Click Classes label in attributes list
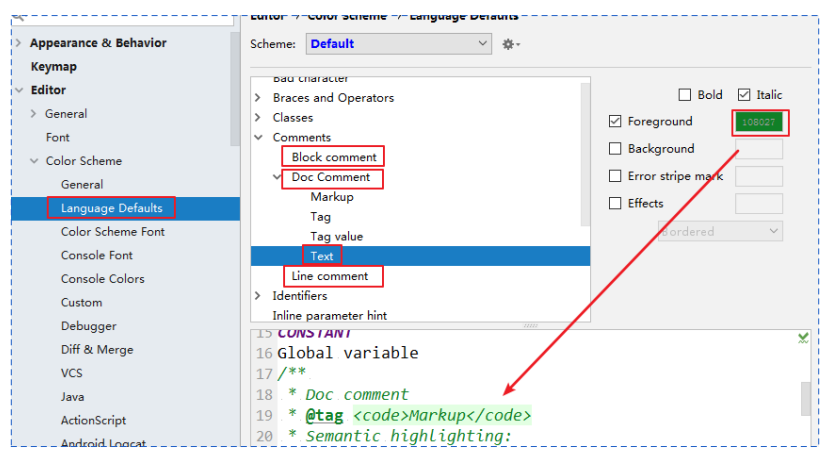The height and width of the screenshot is (454, 840). click(x=292, y=117)
